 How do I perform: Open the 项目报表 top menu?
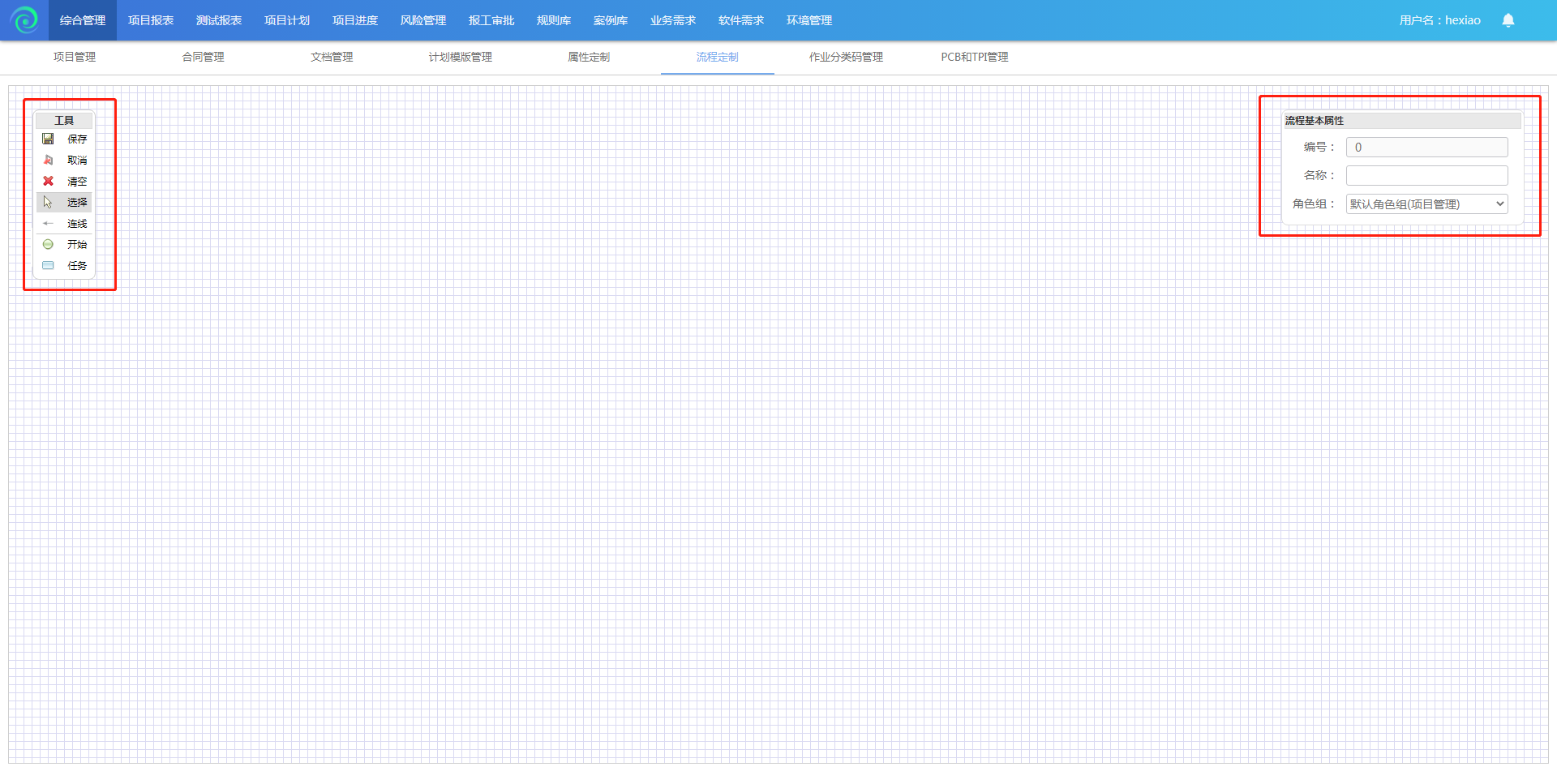151,20
